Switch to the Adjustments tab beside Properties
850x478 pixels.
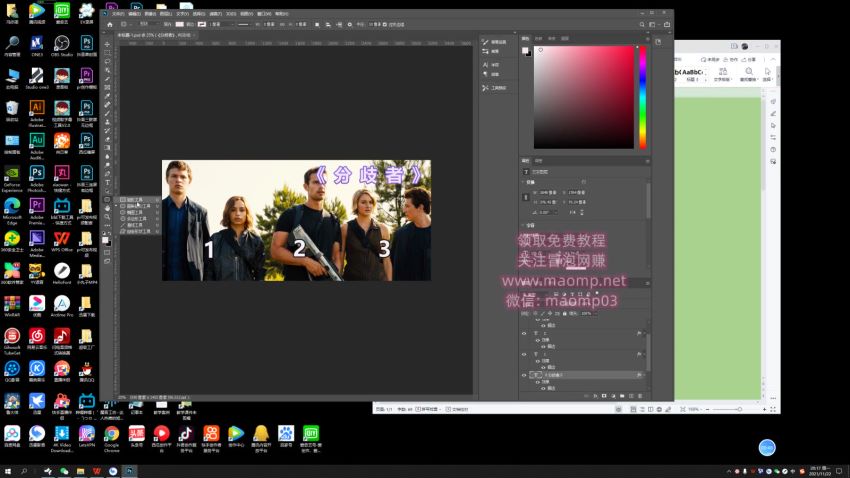click(538, 161)
